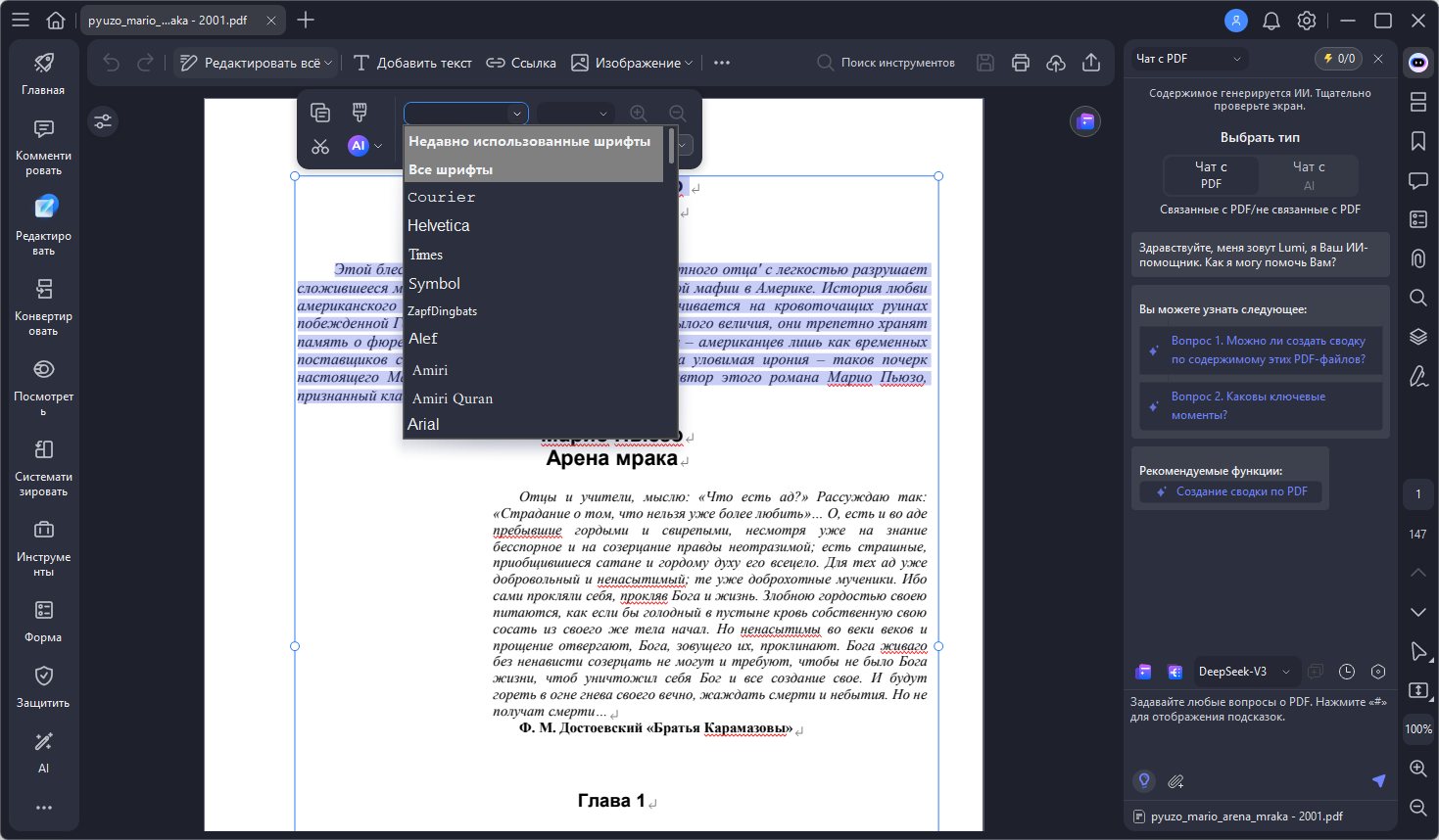
Task: Expand the DeepSeek-V3 model dropdown
Action: coord(1285,672)
